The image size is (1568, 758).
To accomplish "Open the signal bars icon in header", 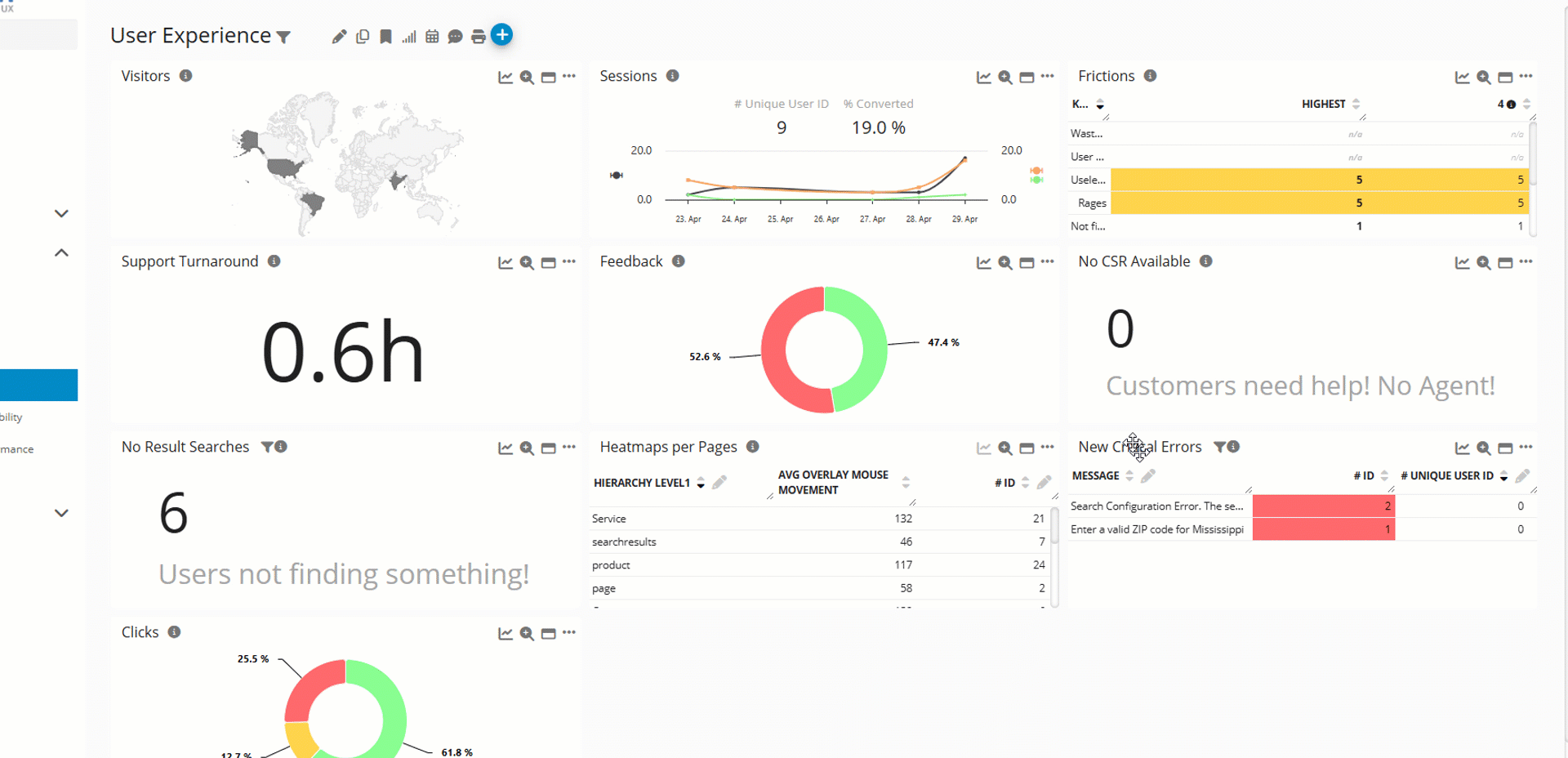I will 409,37.
